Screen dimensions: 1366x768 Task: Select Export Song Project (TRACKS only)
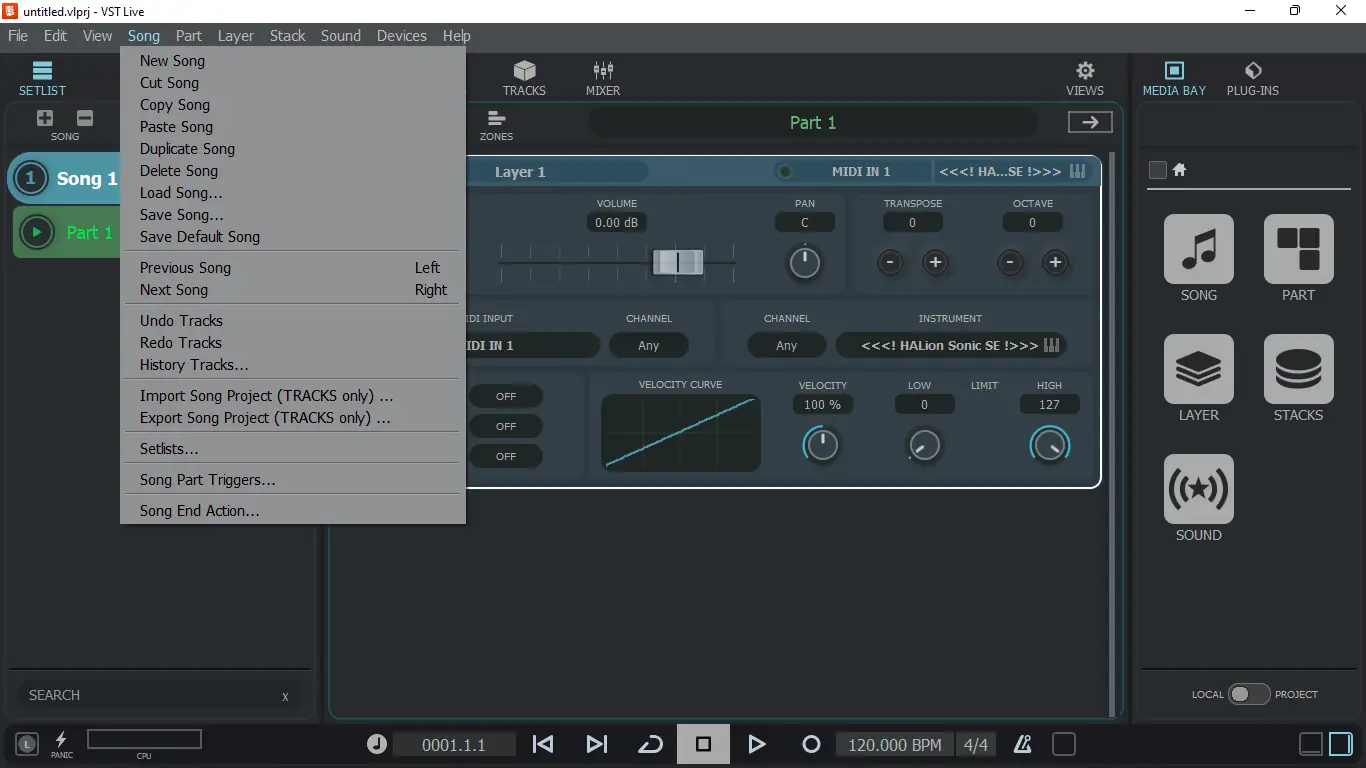(293, 418)
